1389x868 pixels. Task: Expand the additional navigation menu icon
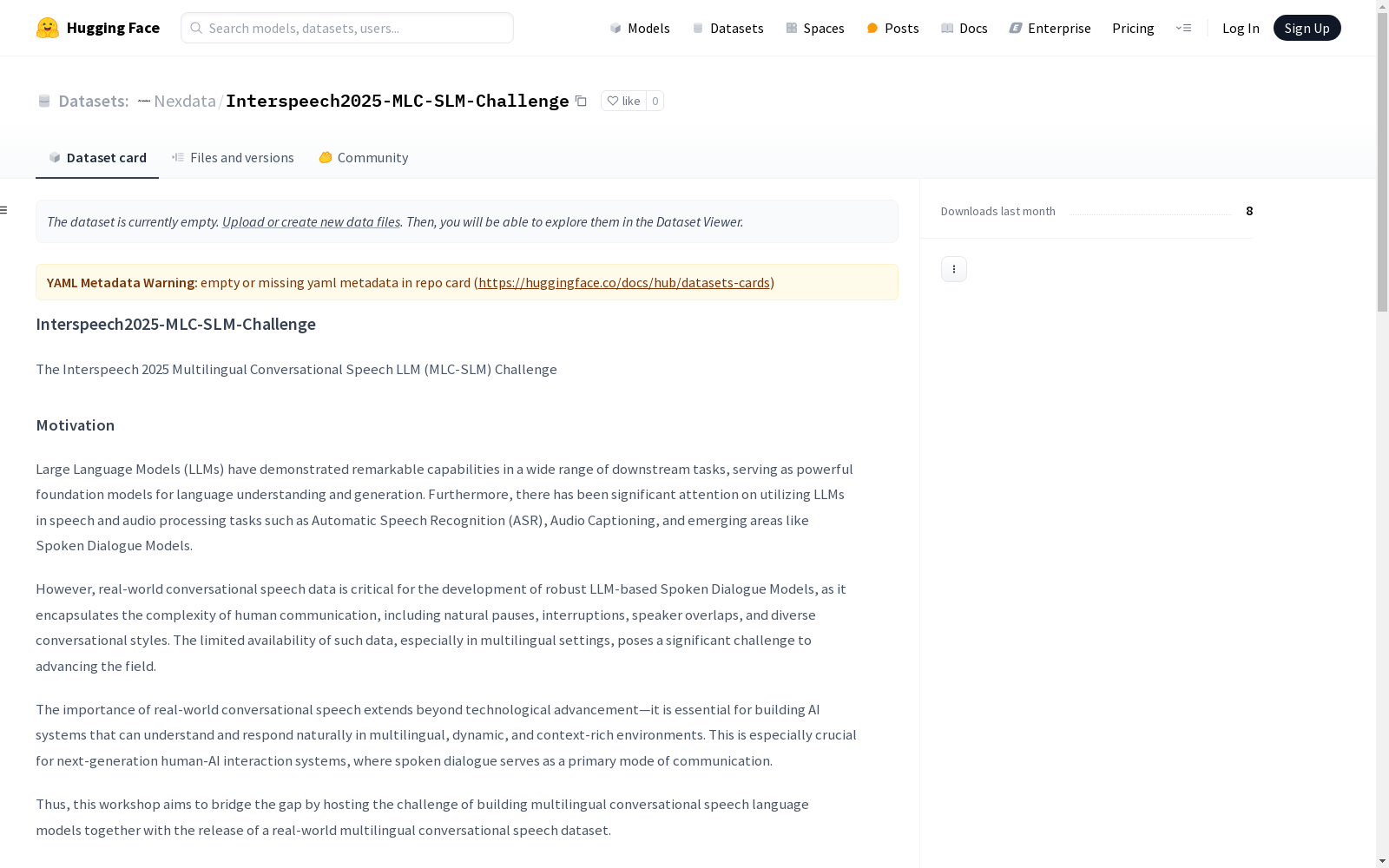[x=1183, y=28]
